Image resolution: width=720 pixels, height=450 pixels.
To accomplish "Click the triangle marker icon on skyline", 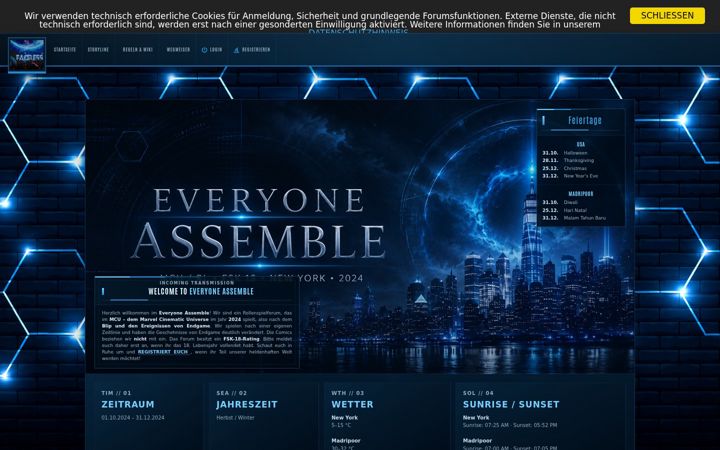I will [421, 299].
